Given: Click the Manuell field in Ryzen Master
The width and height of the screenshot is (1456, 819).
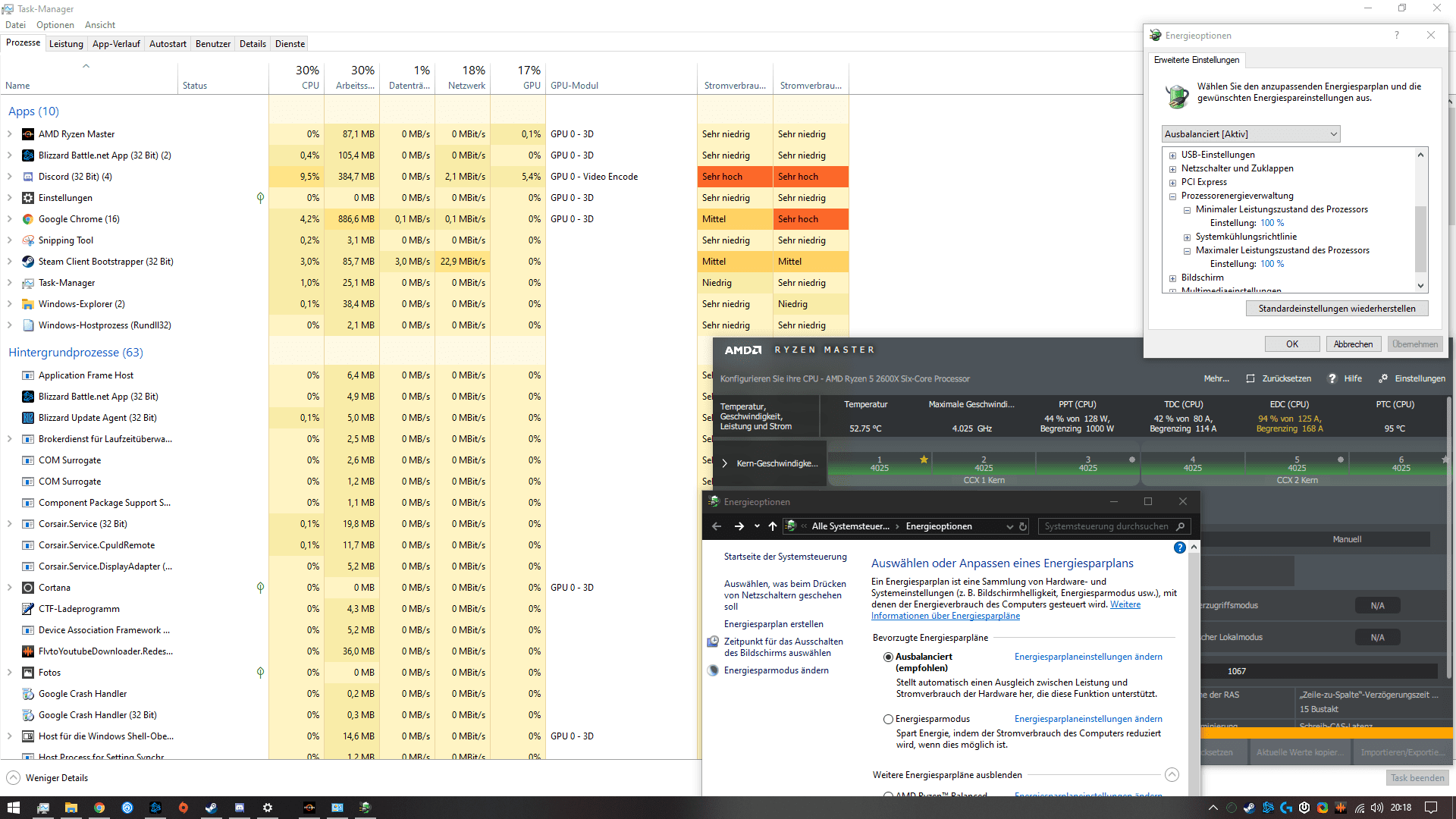Looking at the screenshot, I should point(1347,539).
